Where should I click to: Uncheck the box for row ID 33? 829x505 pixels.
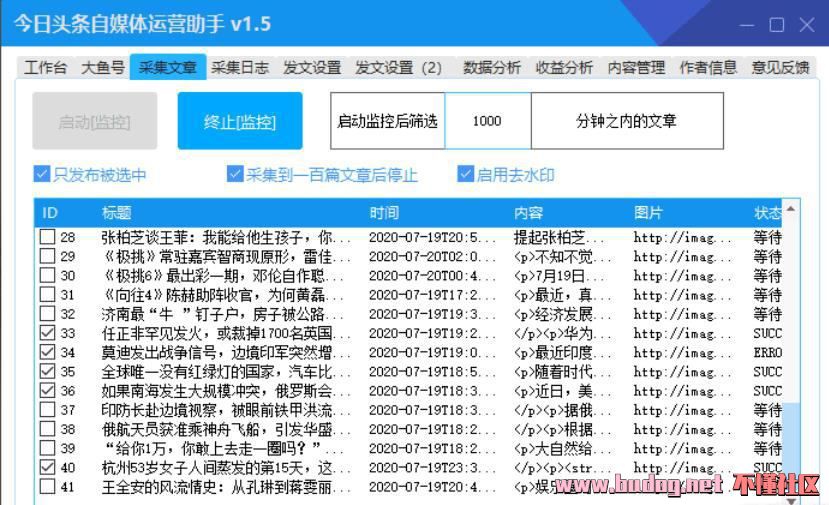(48, 333)
